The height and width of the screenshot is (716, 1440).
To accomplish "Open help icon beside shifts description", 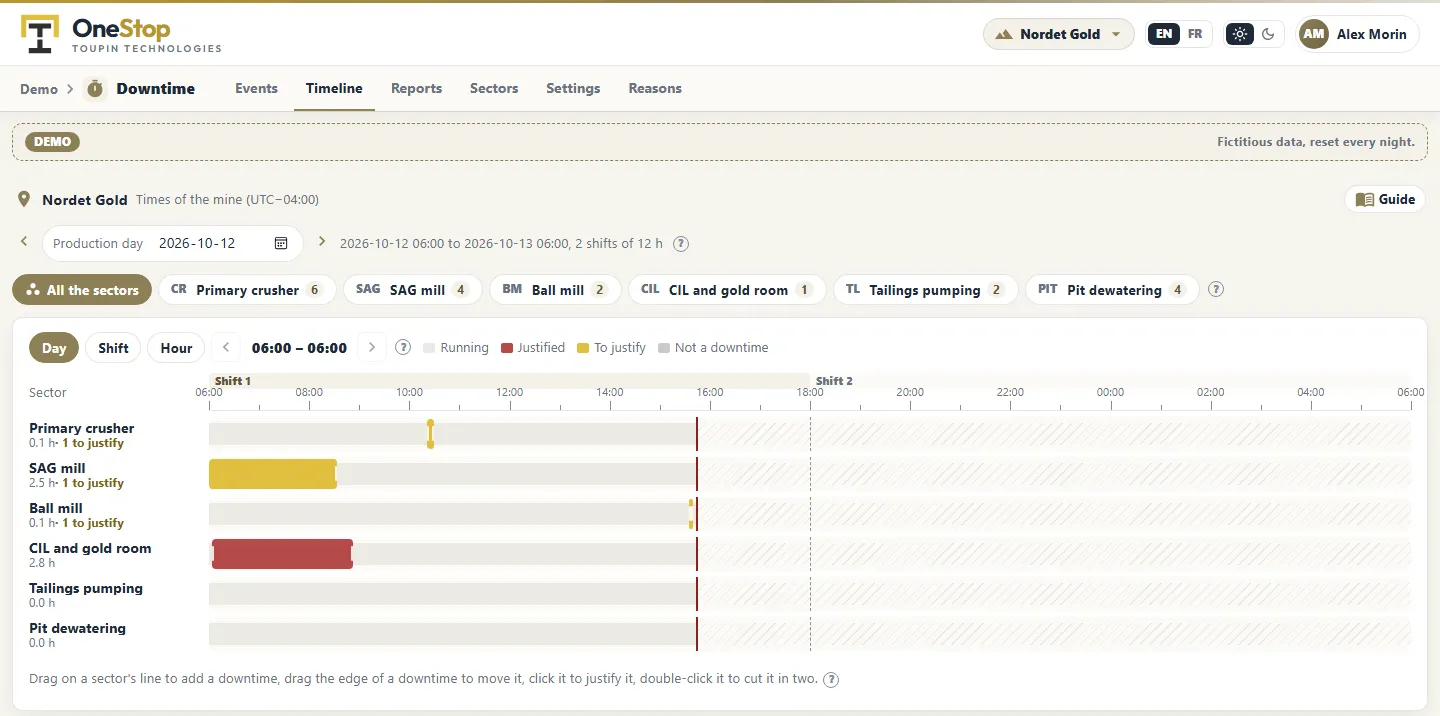I will [x=681, y=243].
